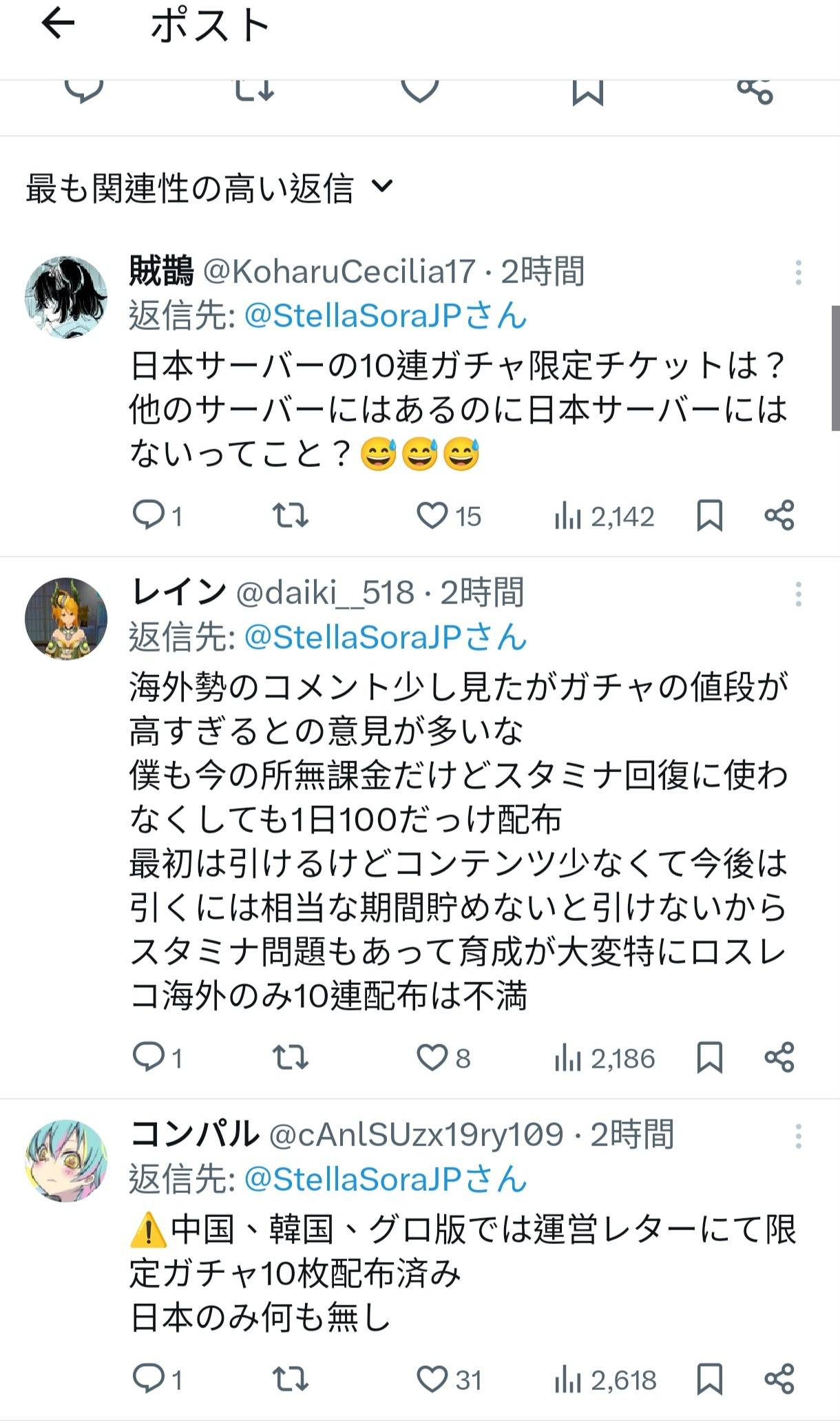This screenshot has height=1423, width=840.
Task: View analytics showing 2,618 views
Action: click(x=605, y=1380)
